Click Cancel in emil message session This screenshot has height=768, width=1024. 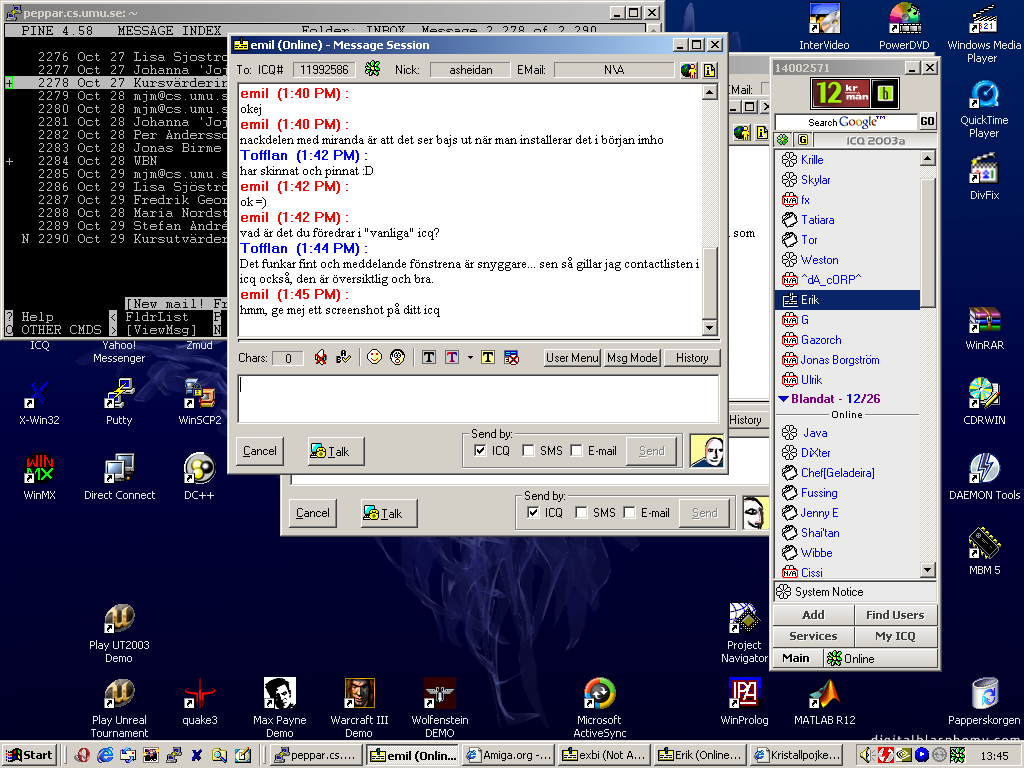pos(260,451)
